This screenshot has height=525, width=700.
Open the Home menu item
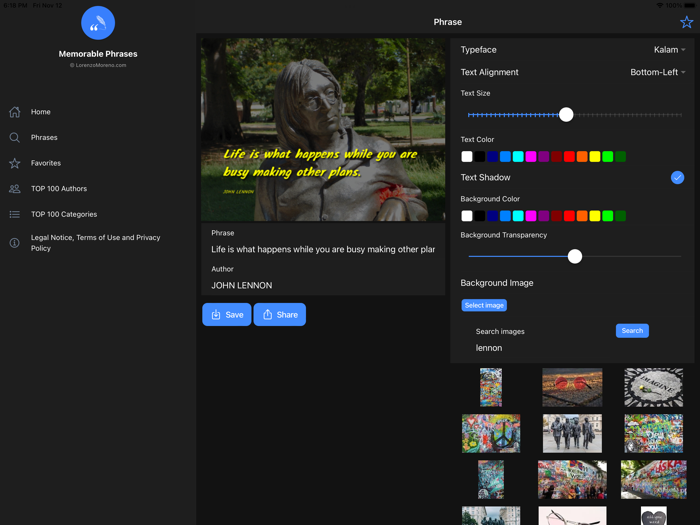click(41, 112)
